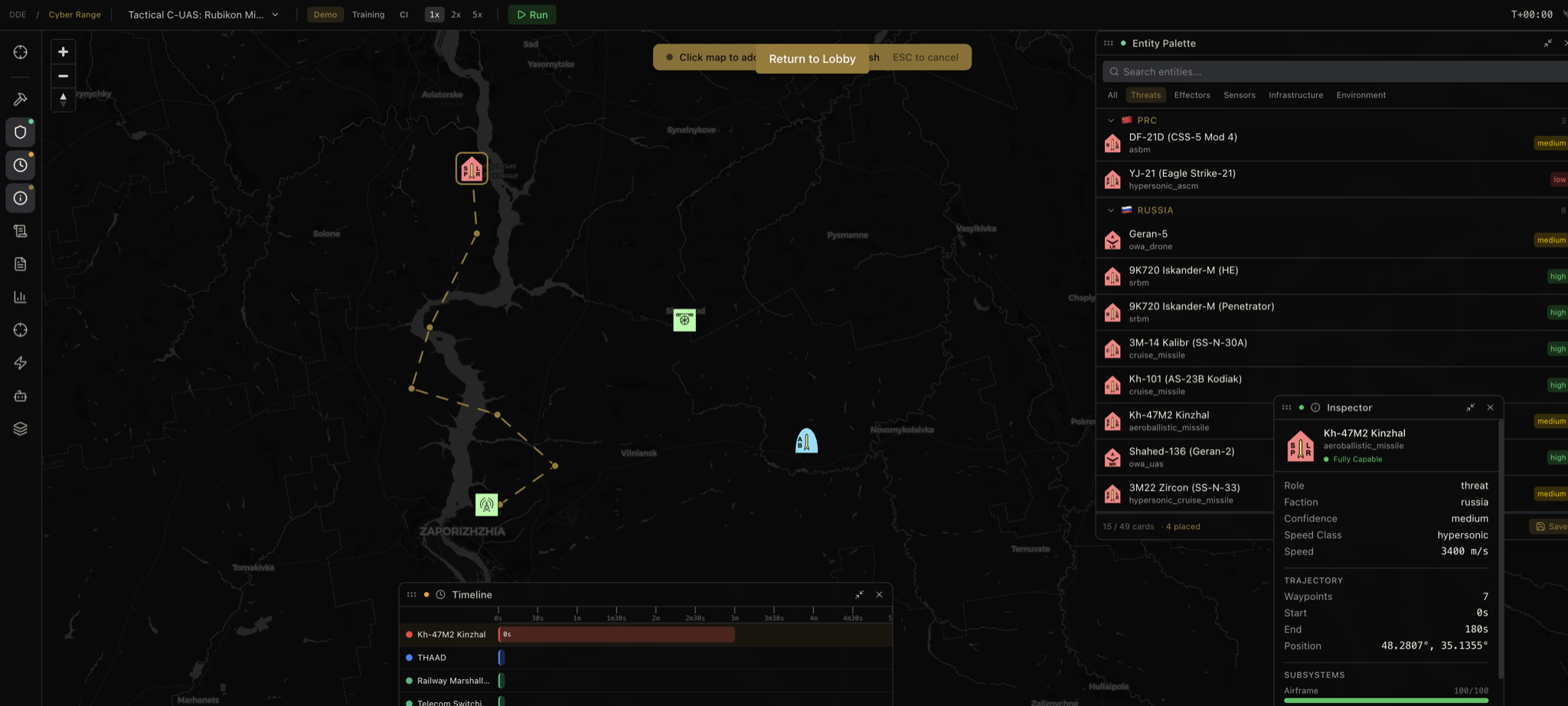Select the YJ-21 (Eagle Strike-21) card

[x=1332, y=179]
